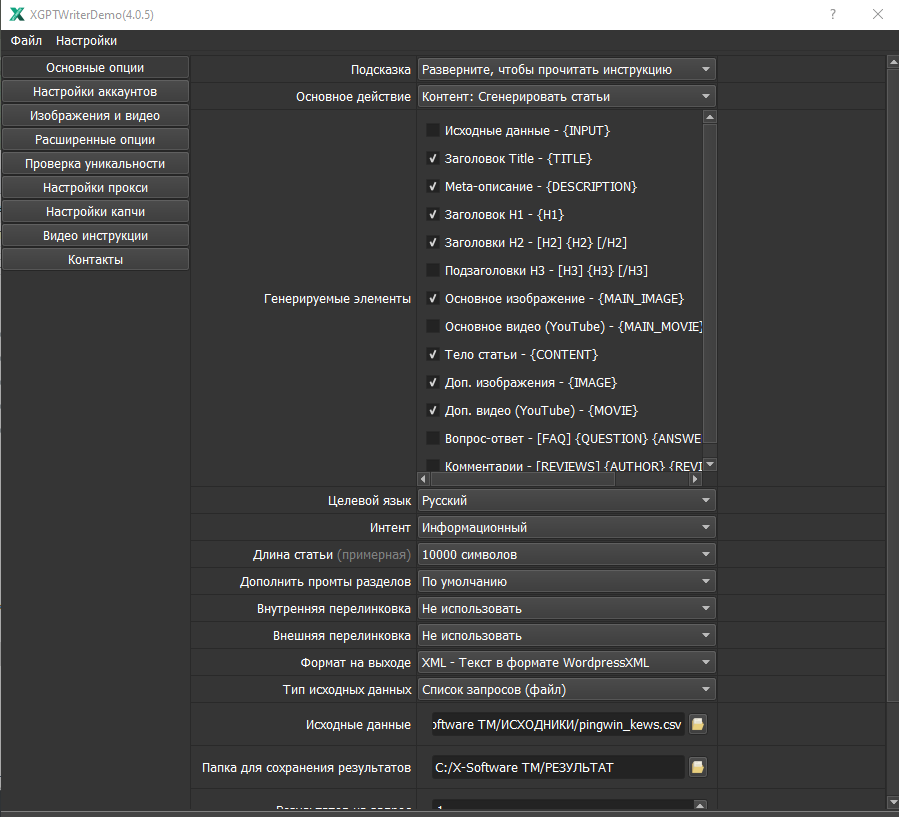Check Подзаголовки H3 element checkbox
The height and width of the screenshot is (817, 899).
pos(433,270)
